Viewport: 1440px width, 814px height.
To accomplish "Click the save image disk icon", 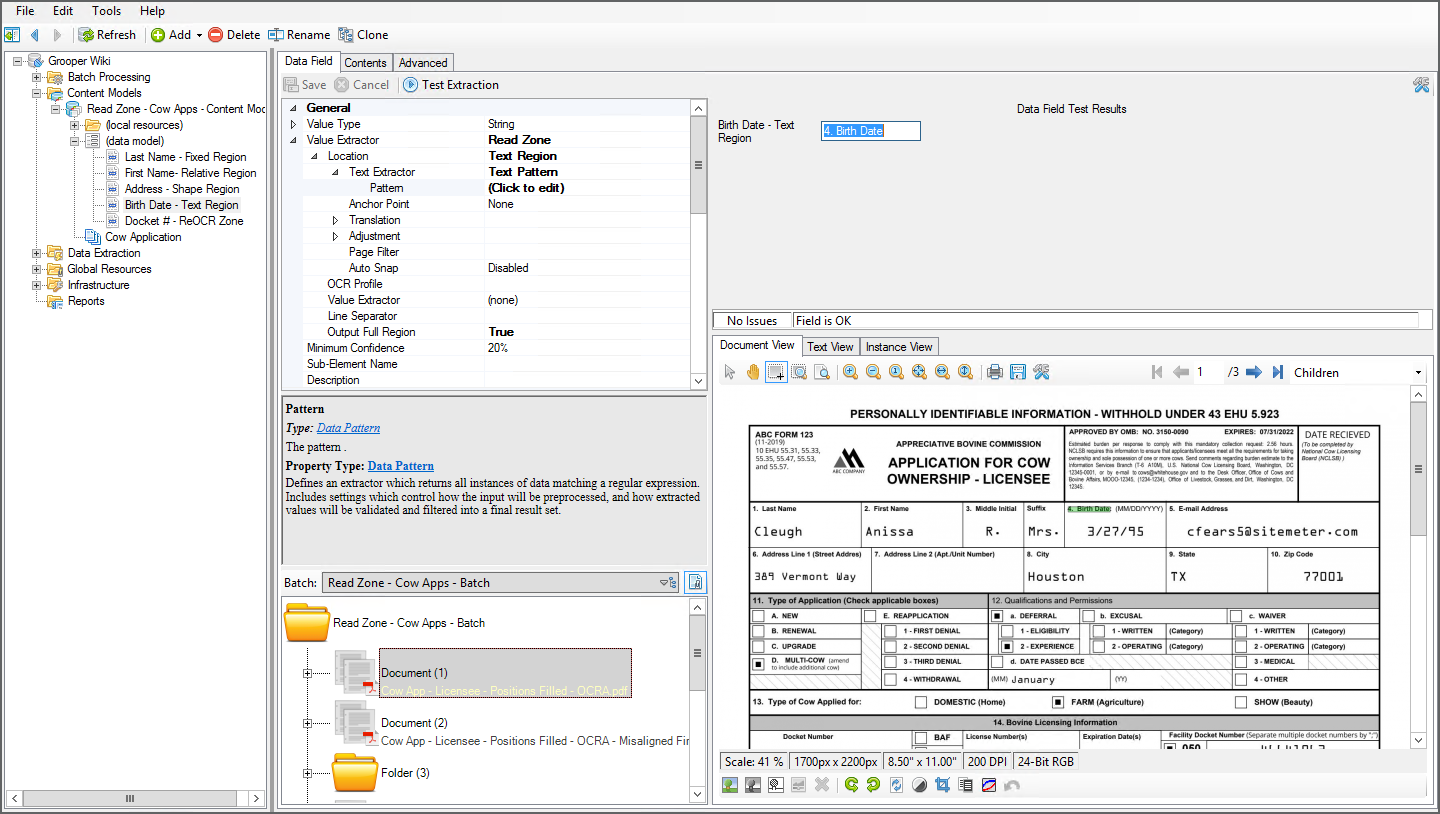I will (x=1017, y=372).
